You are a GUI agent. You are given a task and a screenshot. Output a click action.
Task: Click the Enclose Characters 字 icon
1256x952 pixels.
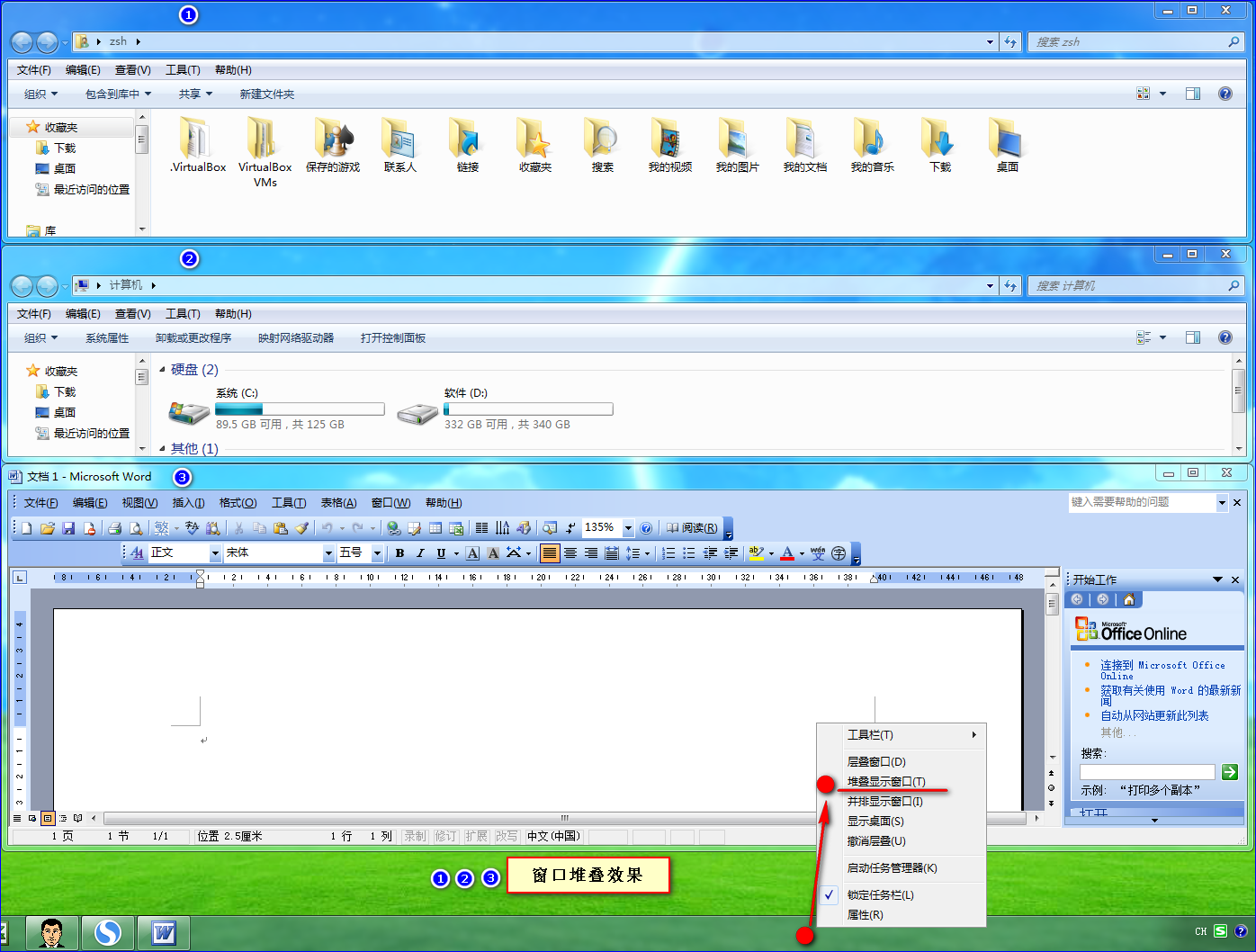(x=839, y=552)
